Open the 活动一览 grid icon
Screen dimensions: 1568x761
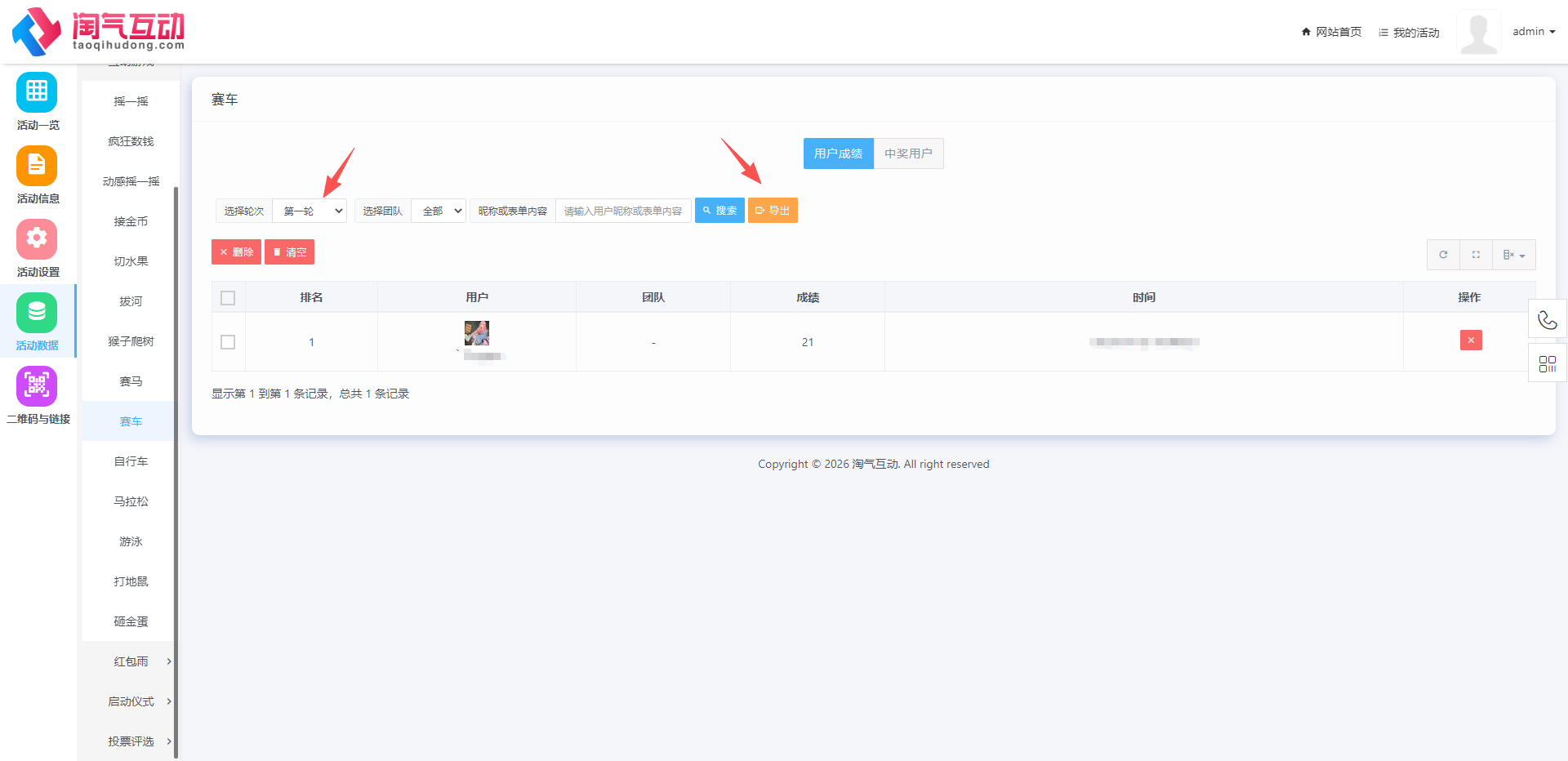(x=37, y=92)
